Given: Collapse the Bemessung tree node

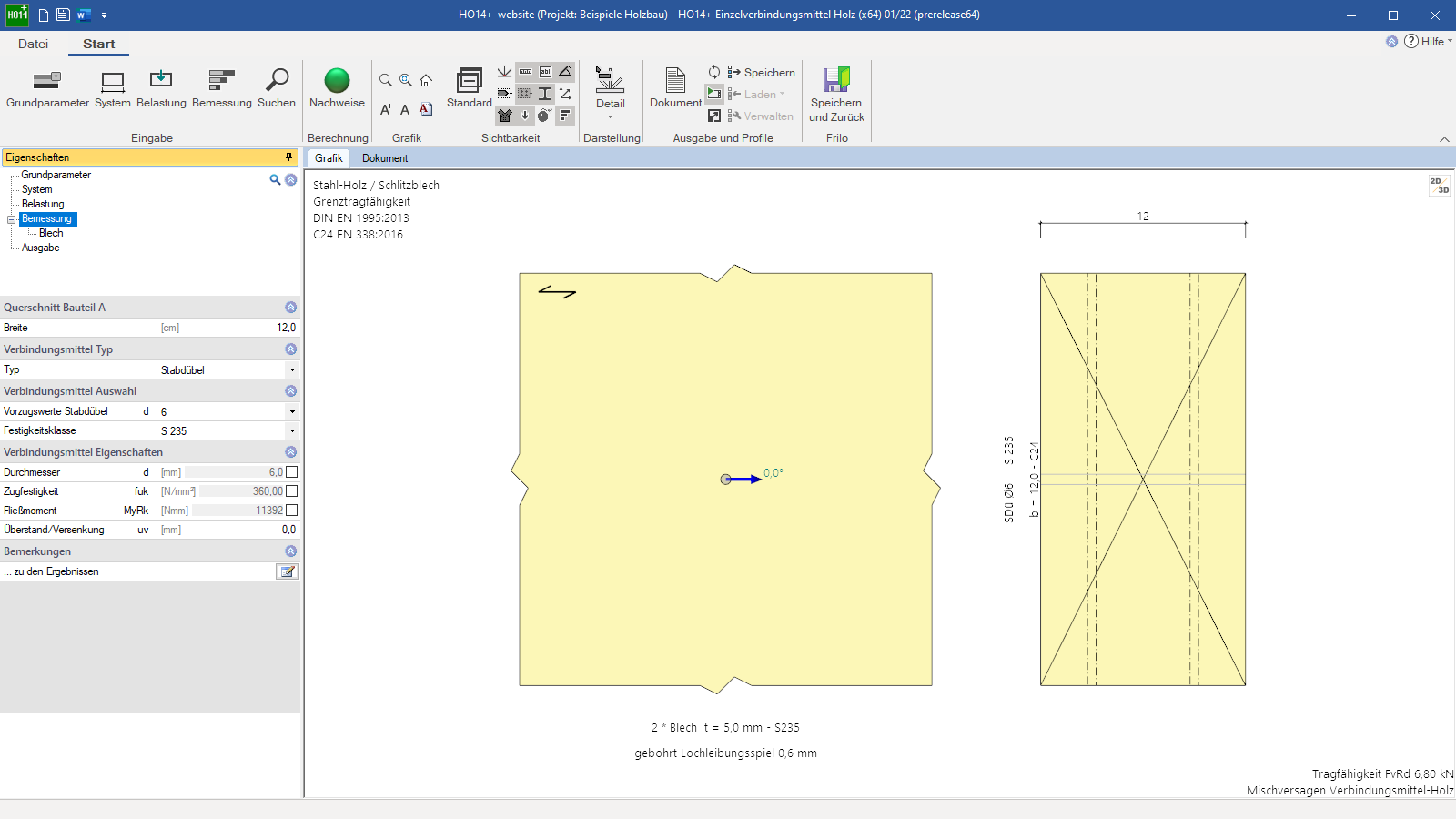Looking at the screenshot, I should (12, 219).
